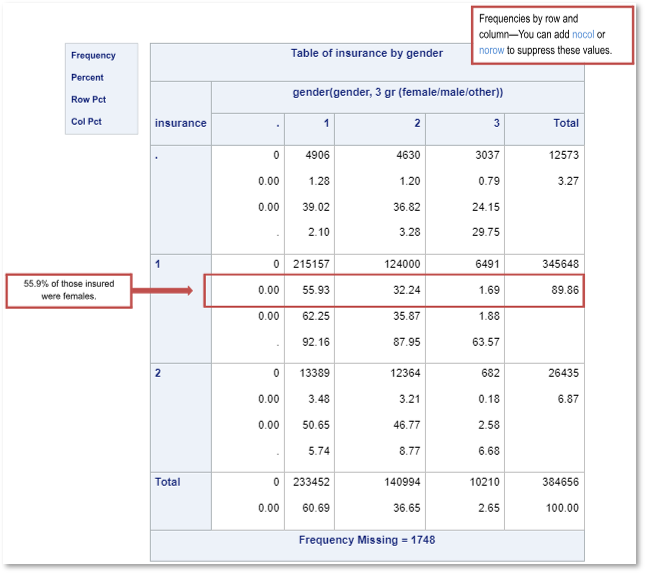Click the gender variable header with female/male/other

(396, 92)
